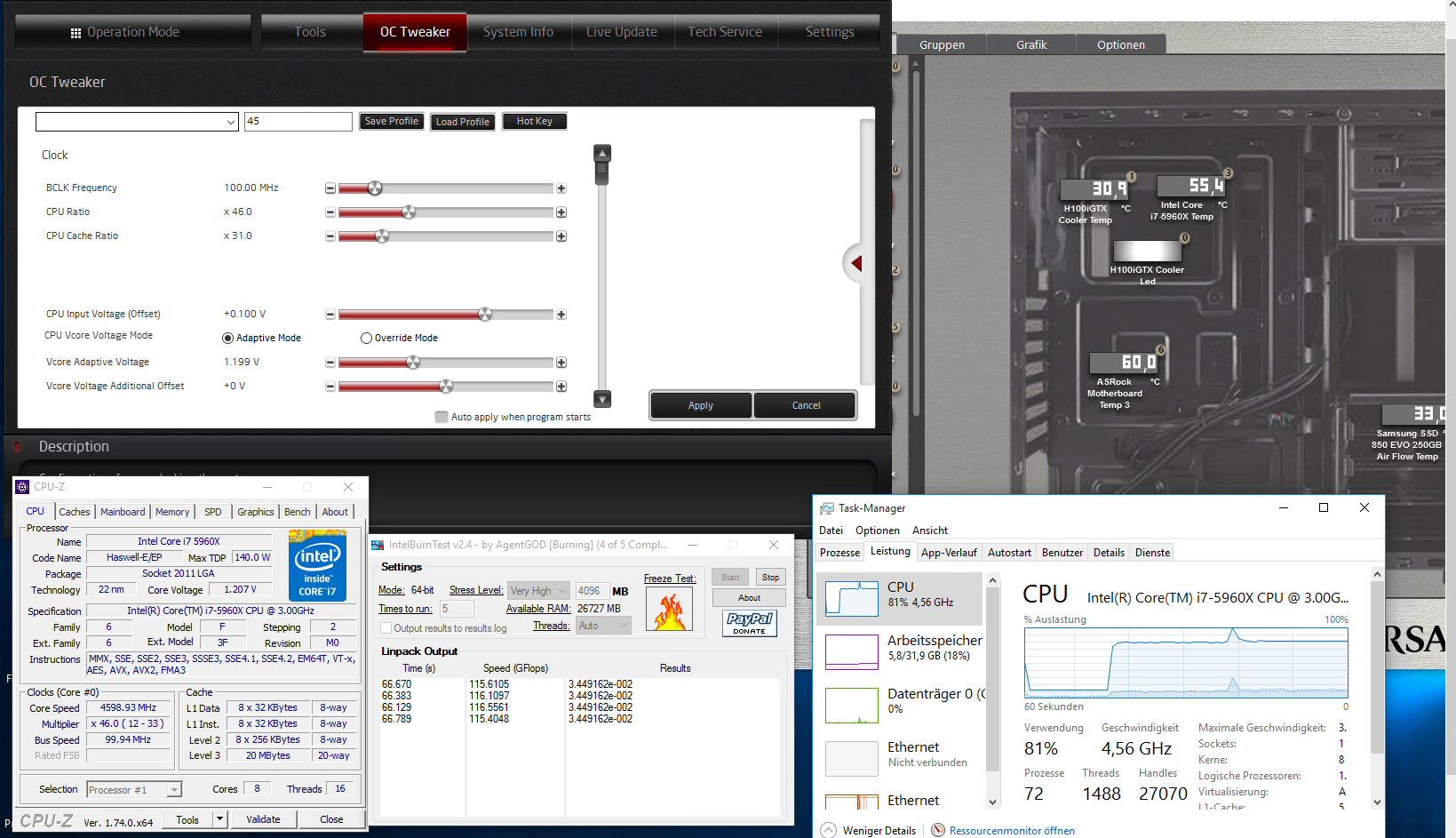Toggle Output results to results.log checkbox
This screenshot has height=838, width=1456.
[x=386, y=628]
